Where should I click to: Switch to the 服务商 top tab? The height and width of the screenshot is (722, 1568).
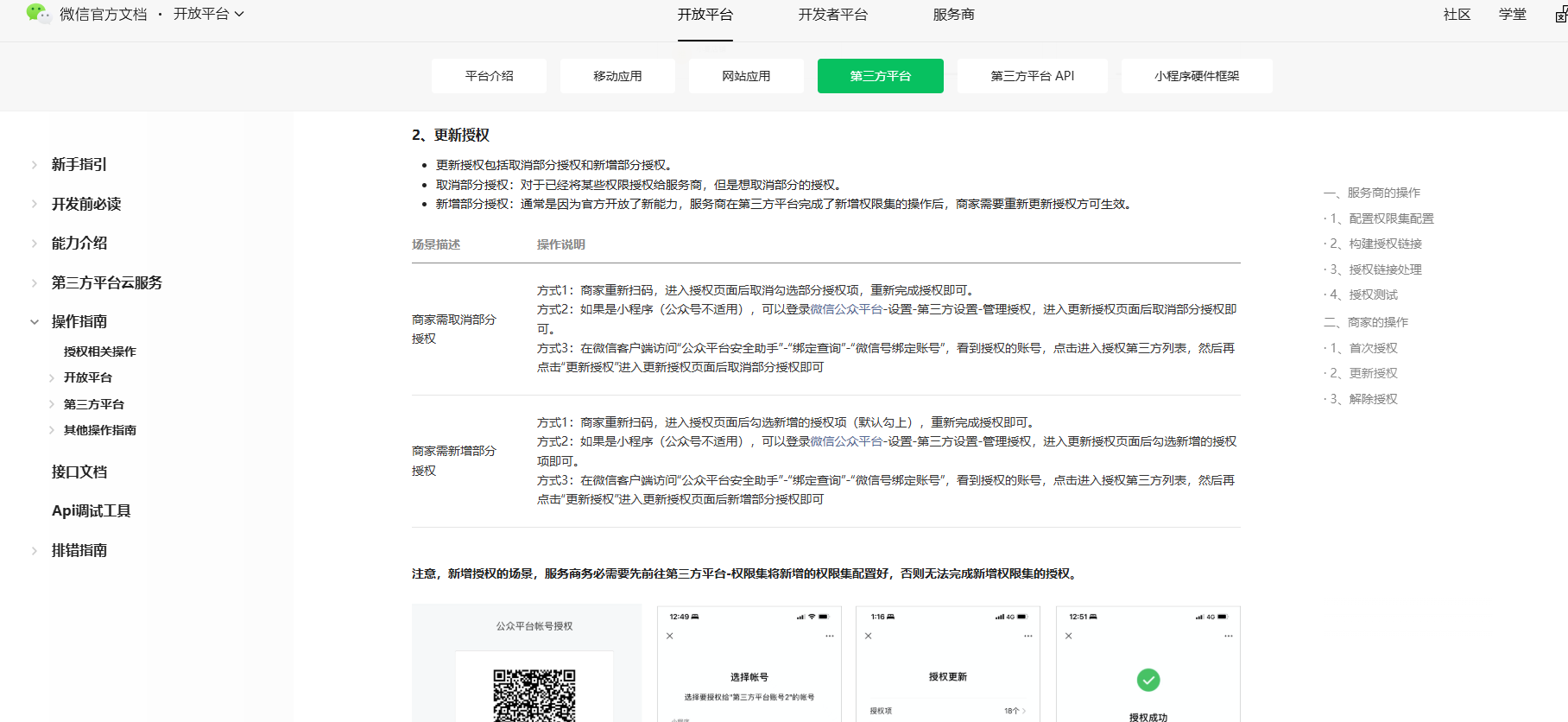[x=953, y=15]
